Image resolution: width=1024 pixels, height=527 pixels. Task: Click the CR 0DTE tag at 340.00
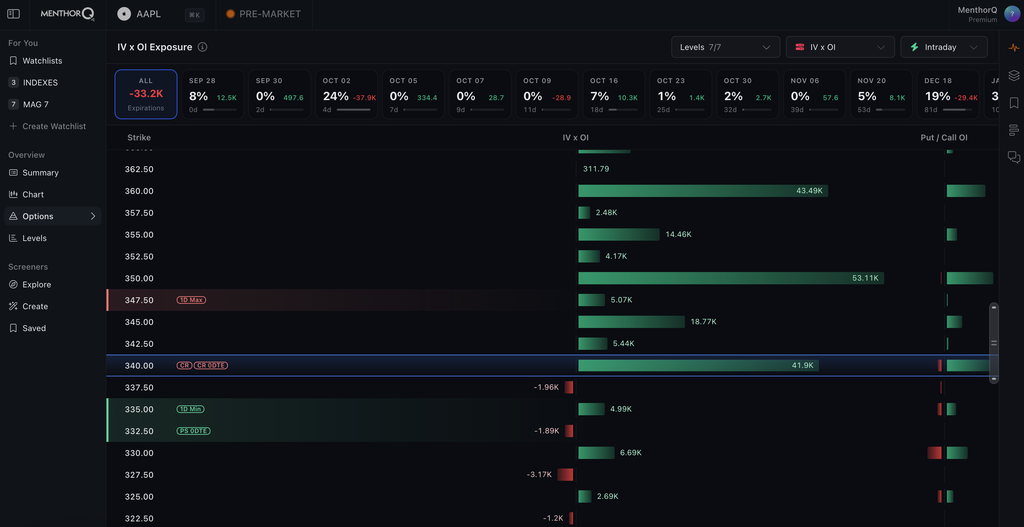click(x=212, y=366)
